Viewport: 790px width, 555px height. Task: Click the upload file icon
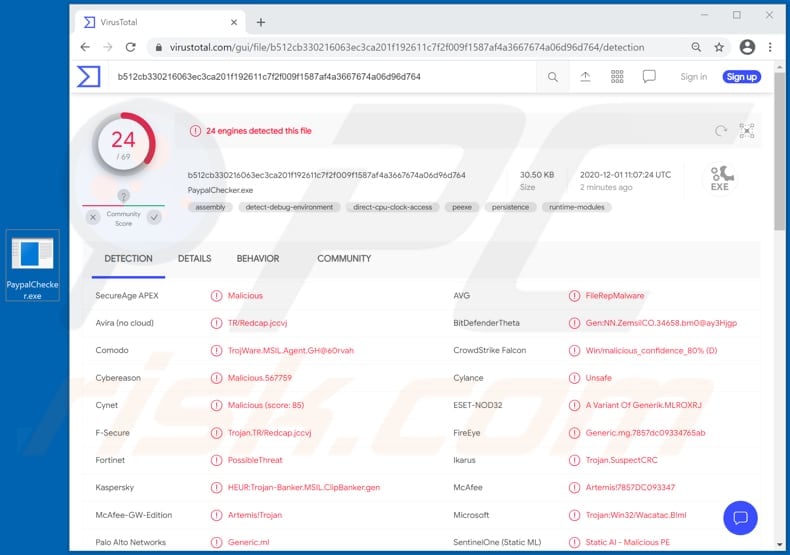585,77
